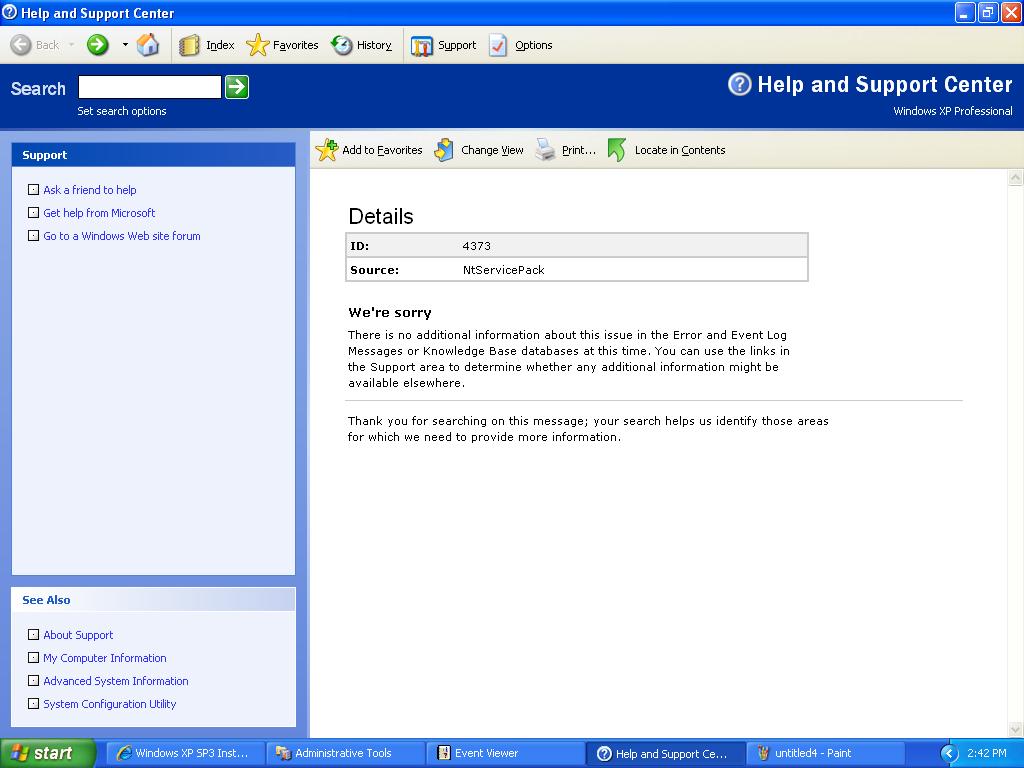Open the Index book icon

click(x=190, y=45)
